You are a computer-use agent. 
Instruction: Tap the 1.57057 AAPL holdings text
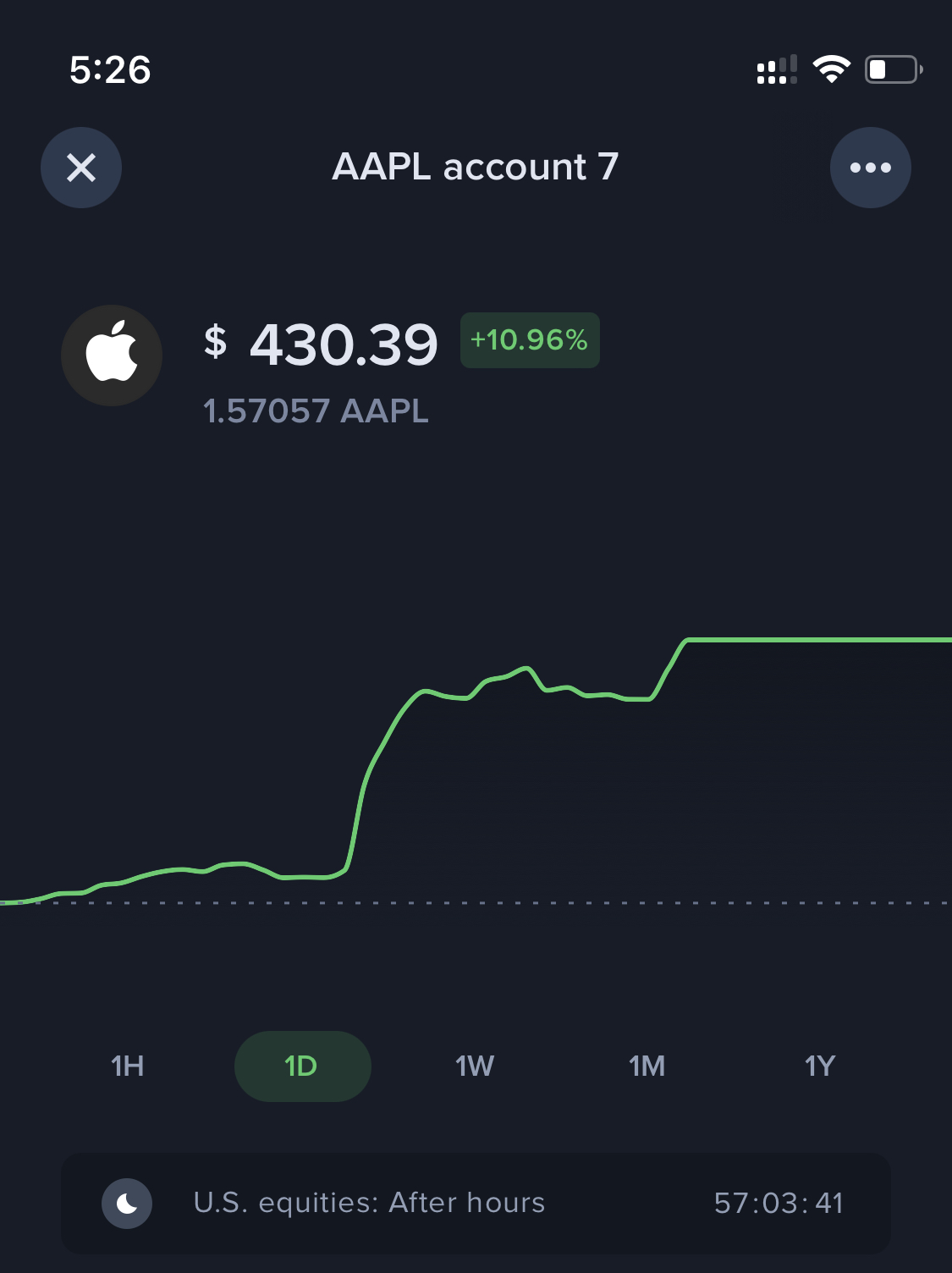[316, 411]
